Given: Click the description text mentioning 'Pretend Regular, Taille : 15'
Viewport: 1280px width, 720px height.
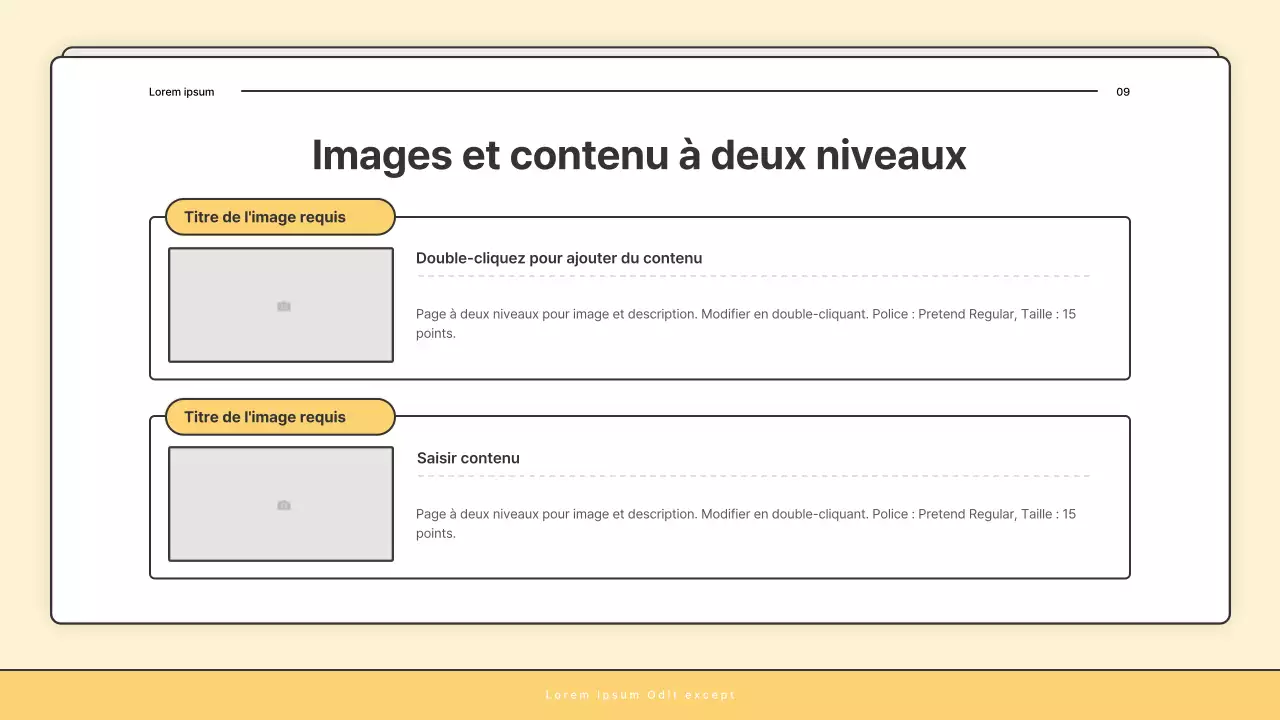Looking at the screenshot, I should (745, 323).
